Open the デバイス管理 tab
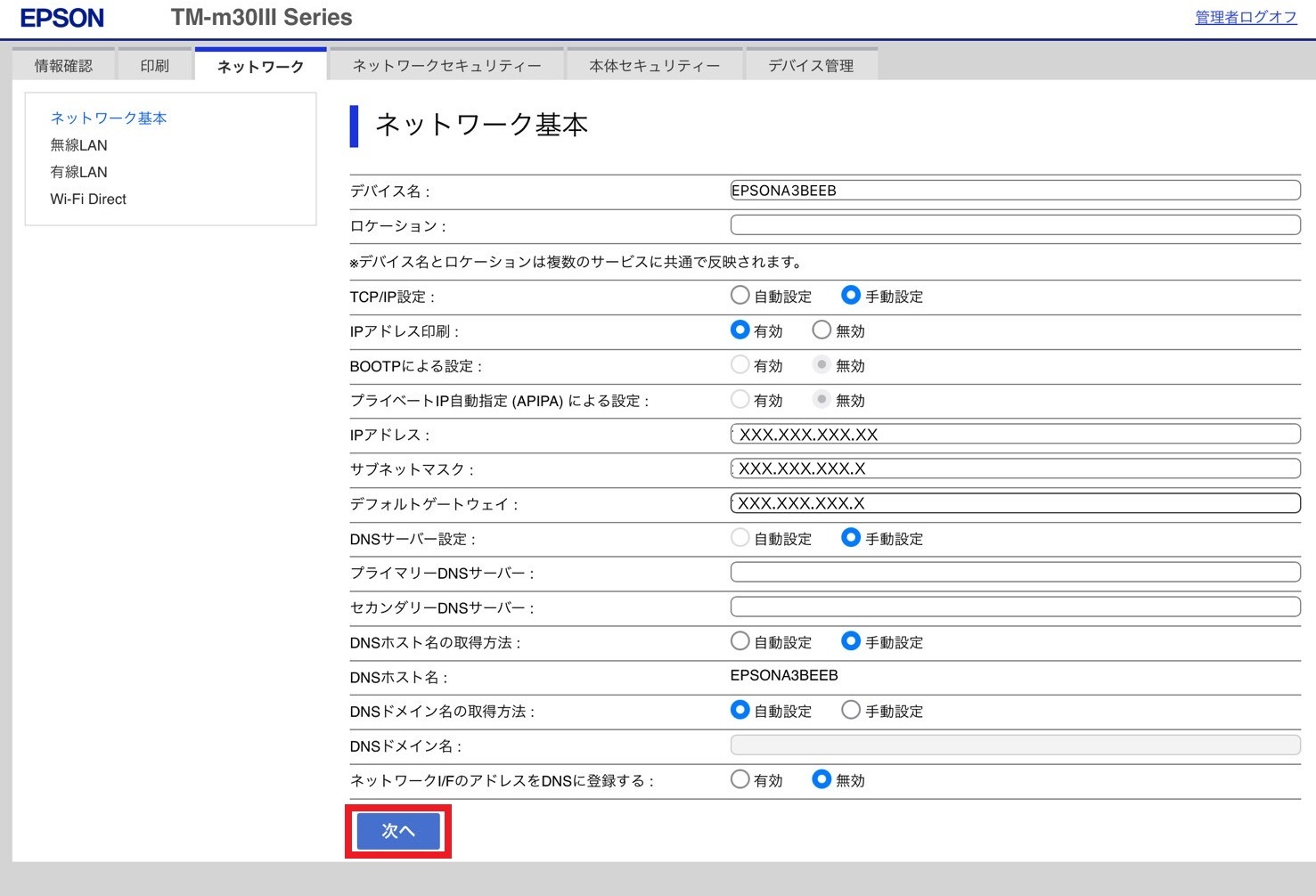 pos(811,66)
